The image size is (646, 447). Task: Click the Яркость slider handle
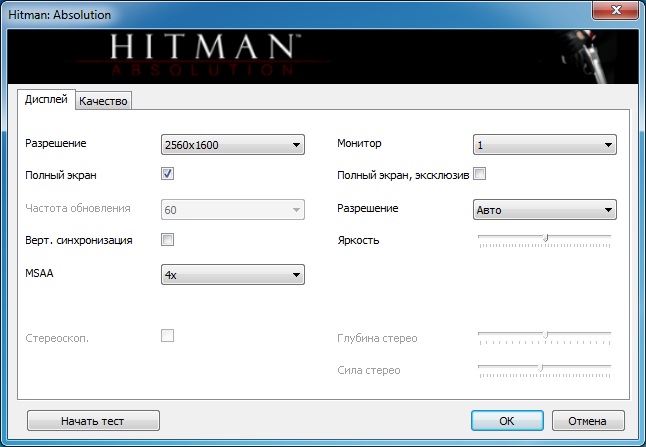click(x=545, y=238)
